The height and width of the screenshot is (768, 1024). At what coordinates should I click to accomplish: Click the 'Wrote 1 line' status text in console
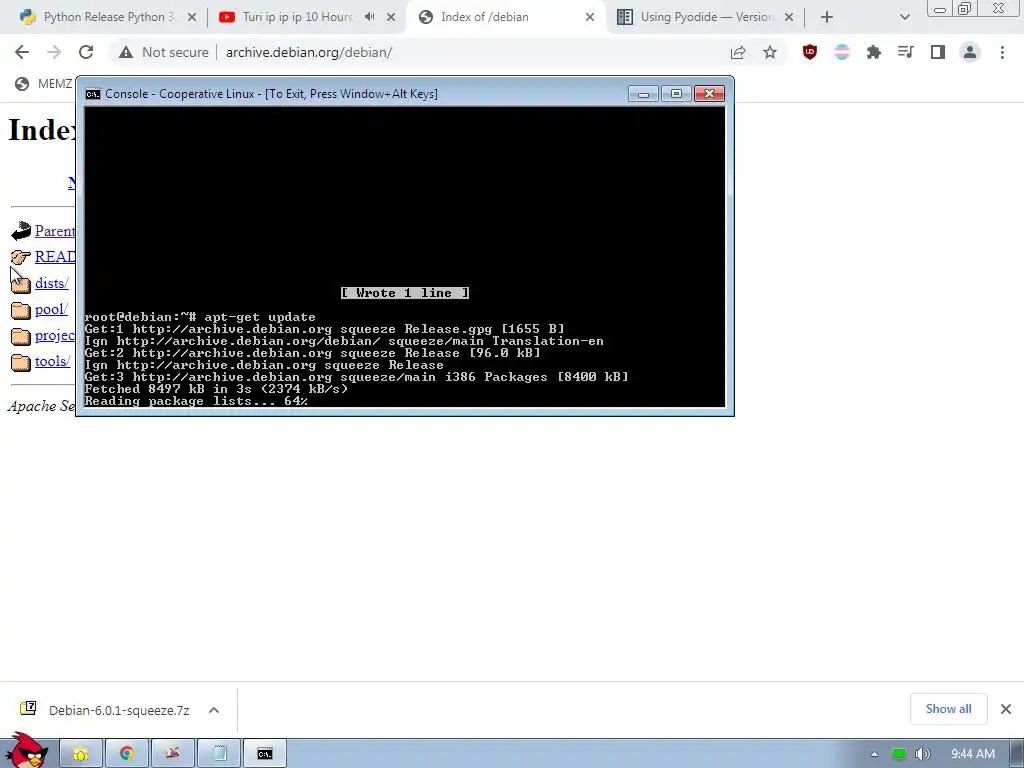[405, 293]
